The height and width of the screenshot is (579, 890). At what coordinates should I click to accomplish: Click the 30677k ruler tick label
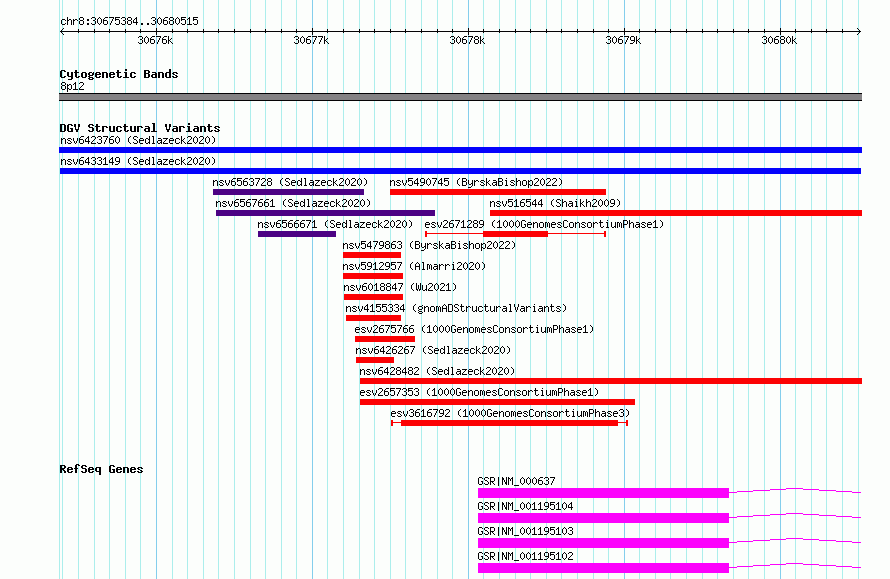point(311,40)
